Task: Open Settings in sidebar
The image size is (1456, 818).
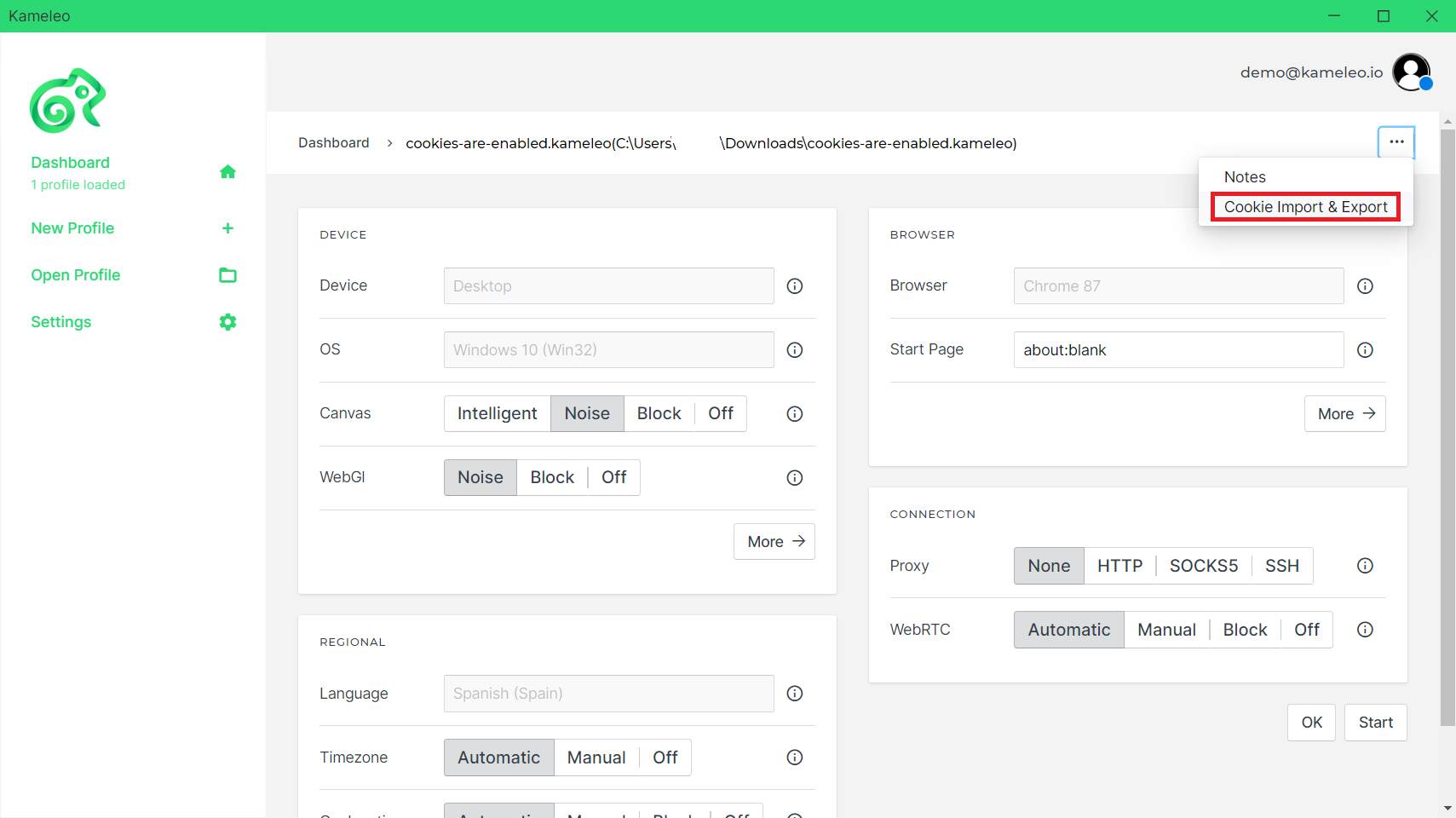Action: 61,322
